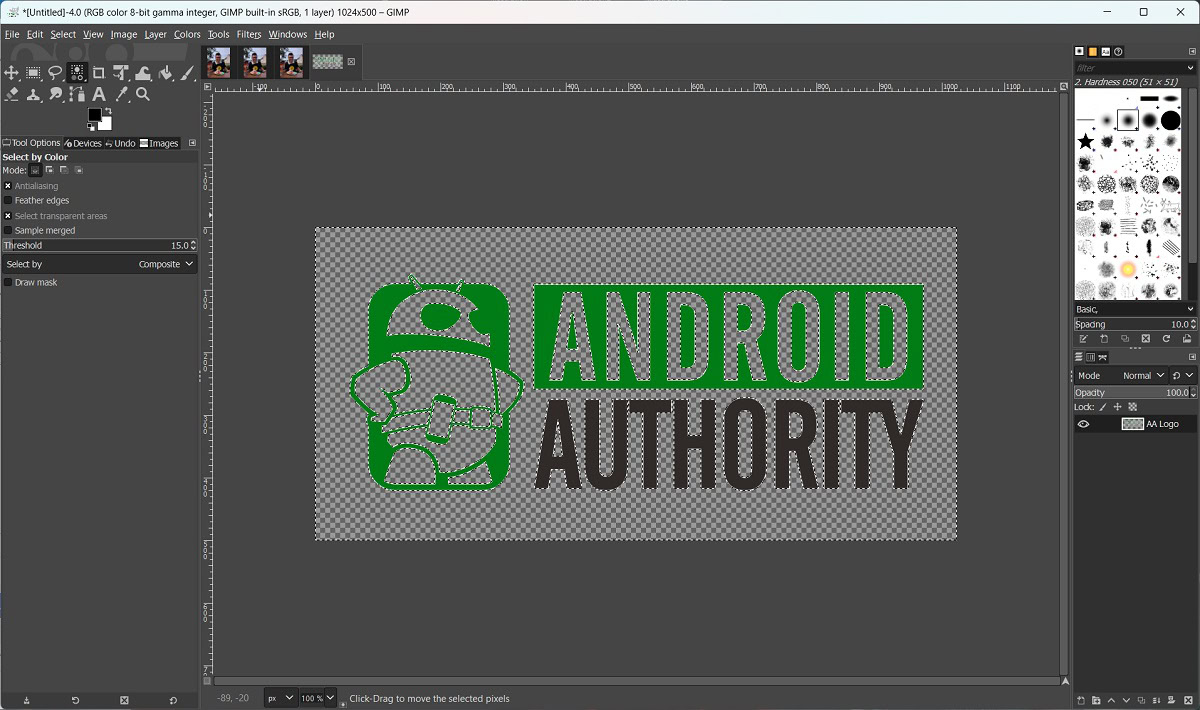Choose the Bucket Fill tool
1200x710 pixels.
point(165,73)
